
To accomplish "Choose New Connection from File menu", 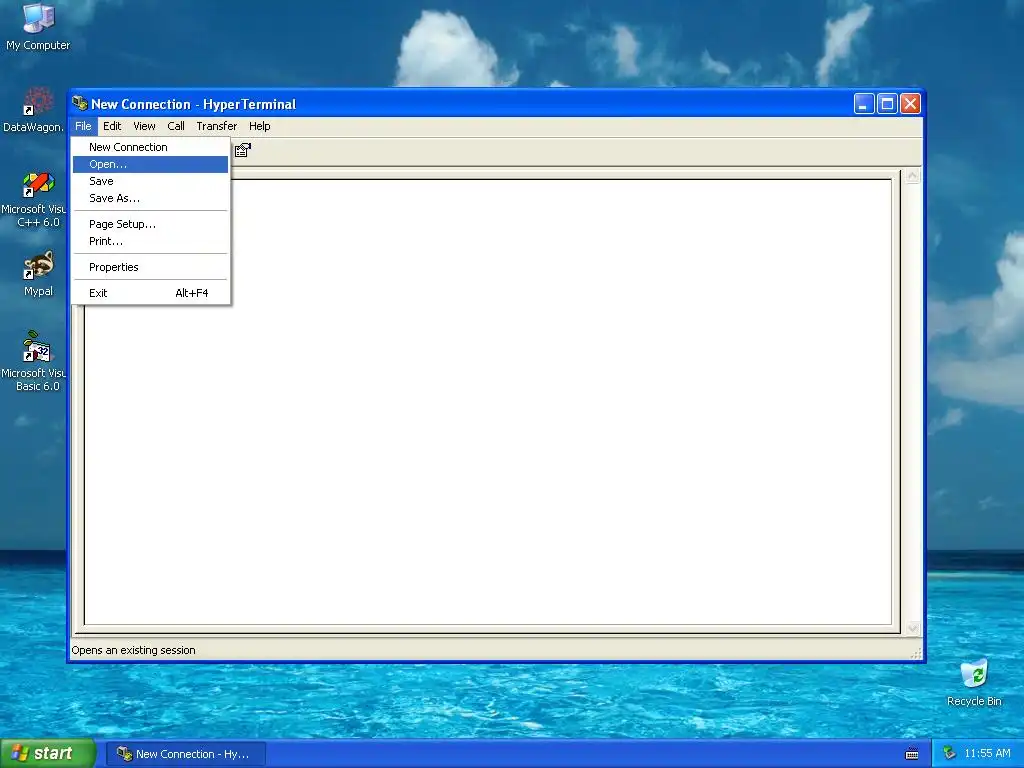I will tap(150, 147).
